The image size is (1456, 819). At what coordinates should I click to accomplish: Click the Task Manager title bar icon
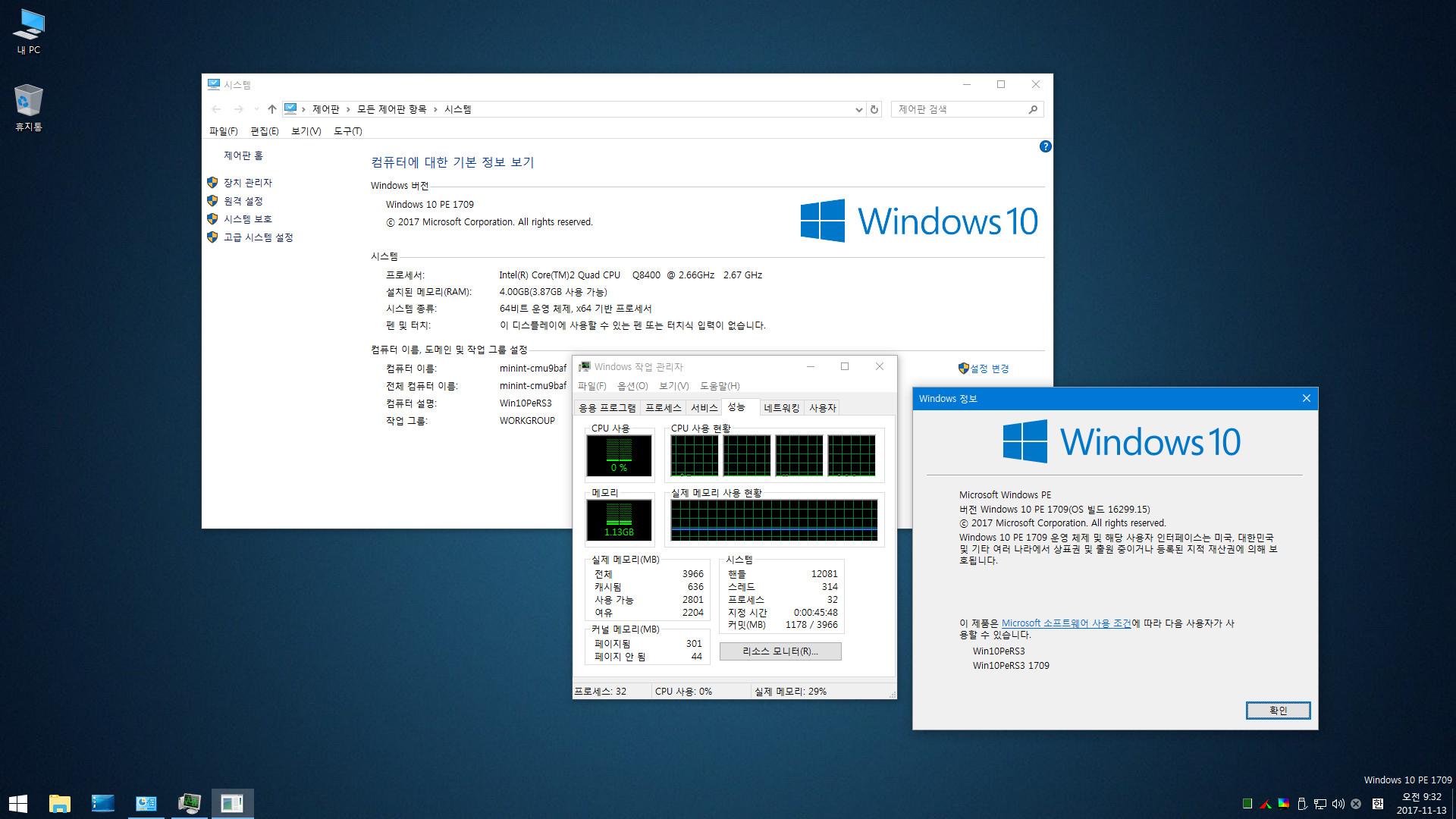(585, 366)
